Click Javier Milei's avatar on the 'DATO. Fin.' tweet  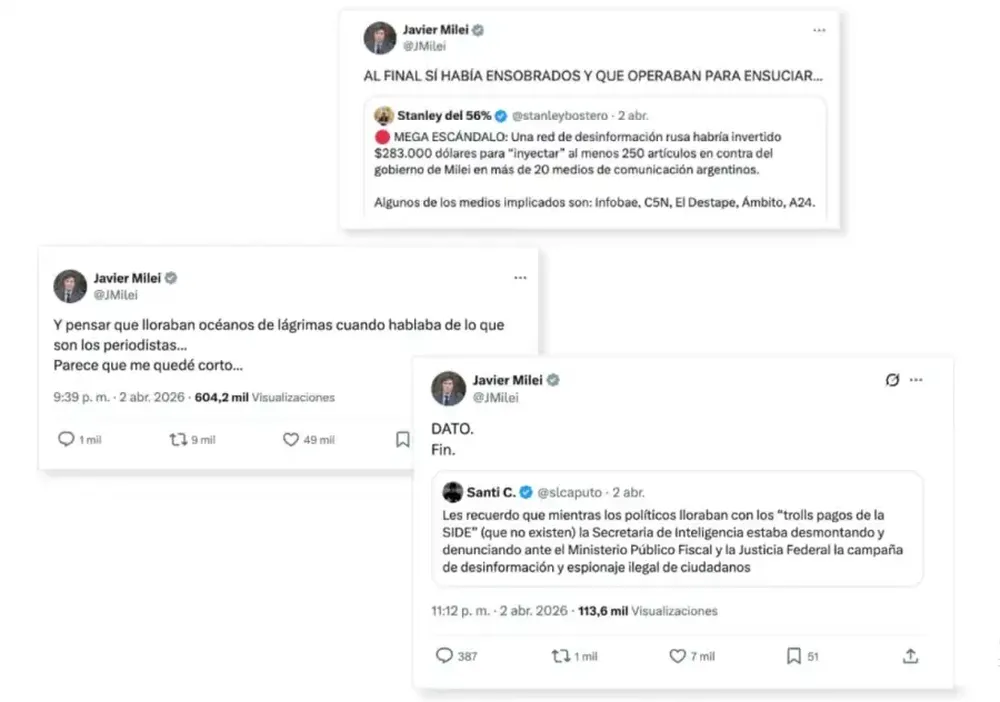448,388
